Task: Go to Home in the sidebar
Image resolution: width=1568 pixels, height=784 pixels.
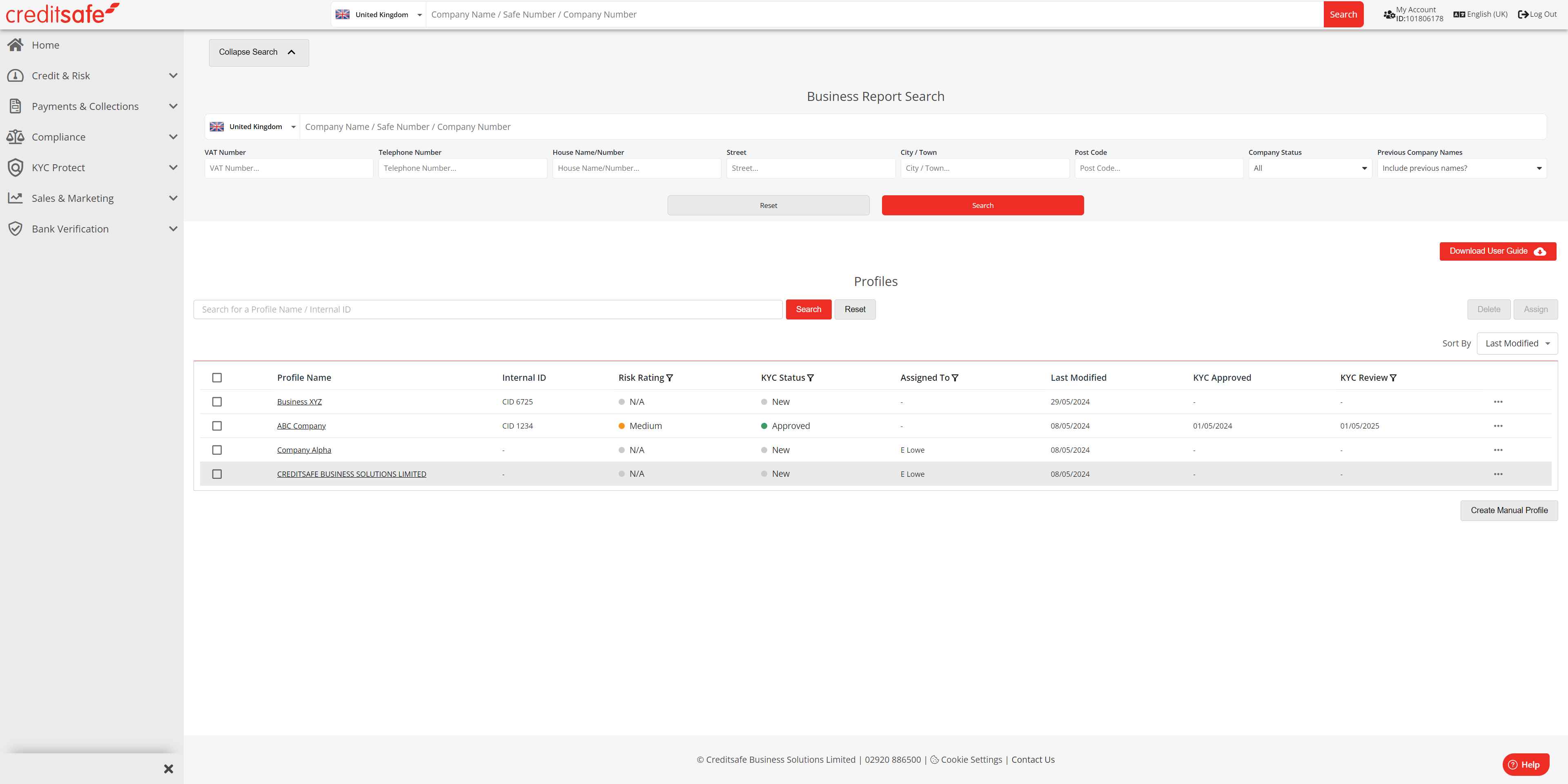Action: [46, 45]
